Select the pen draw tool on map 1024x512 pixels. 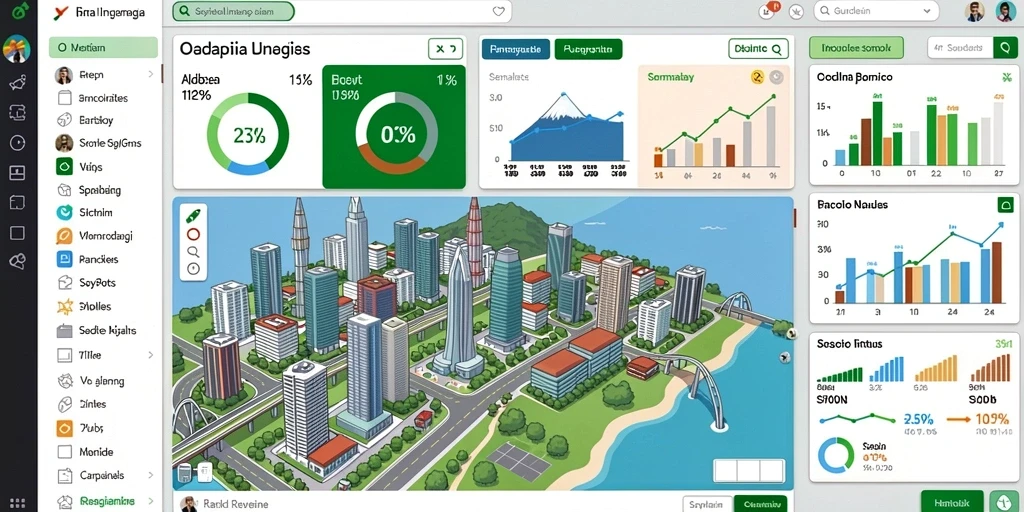[193, 216]
